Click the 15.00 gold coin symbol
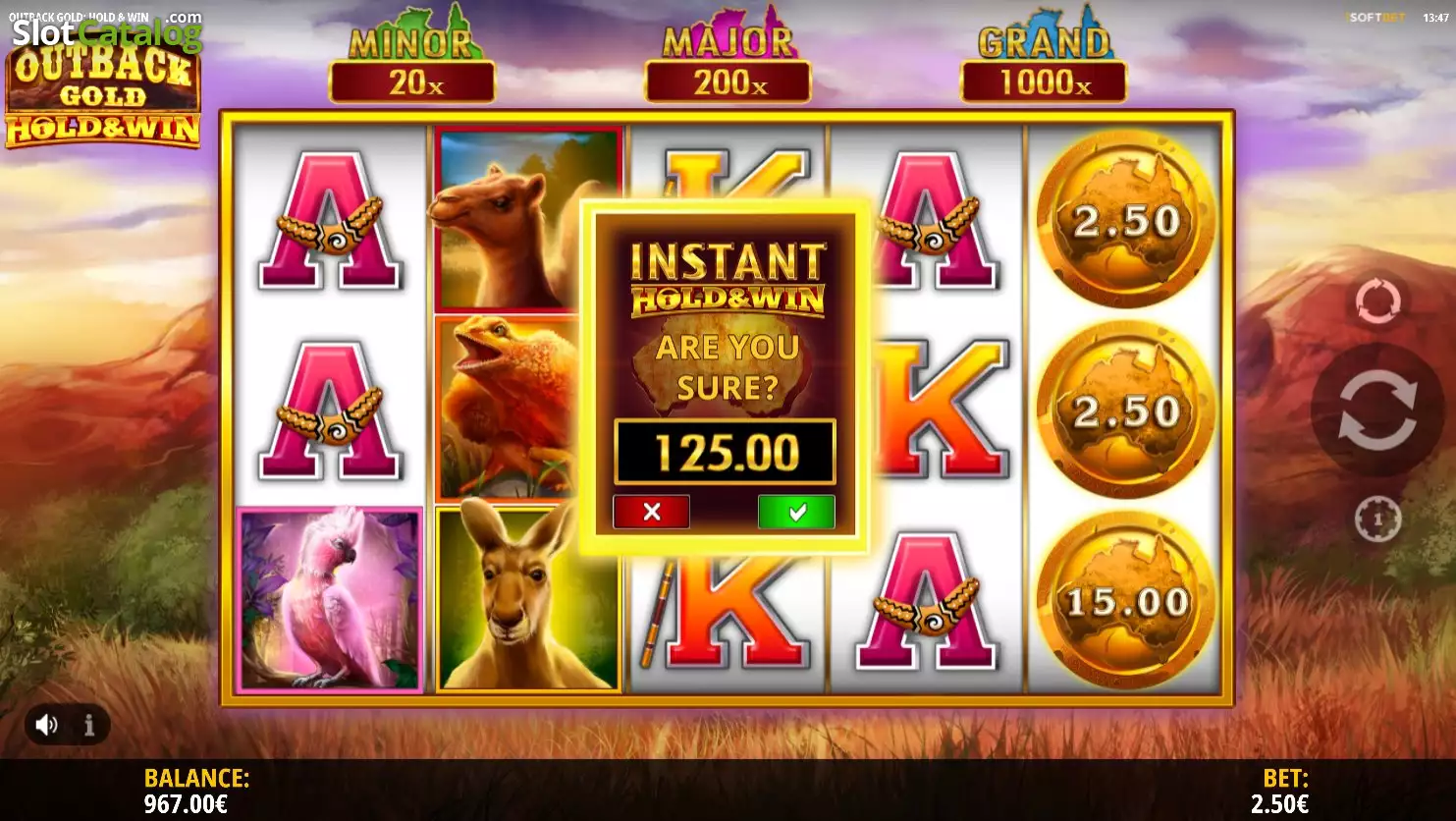The width and height of the screenshot is (1456, 821). 1126,601
